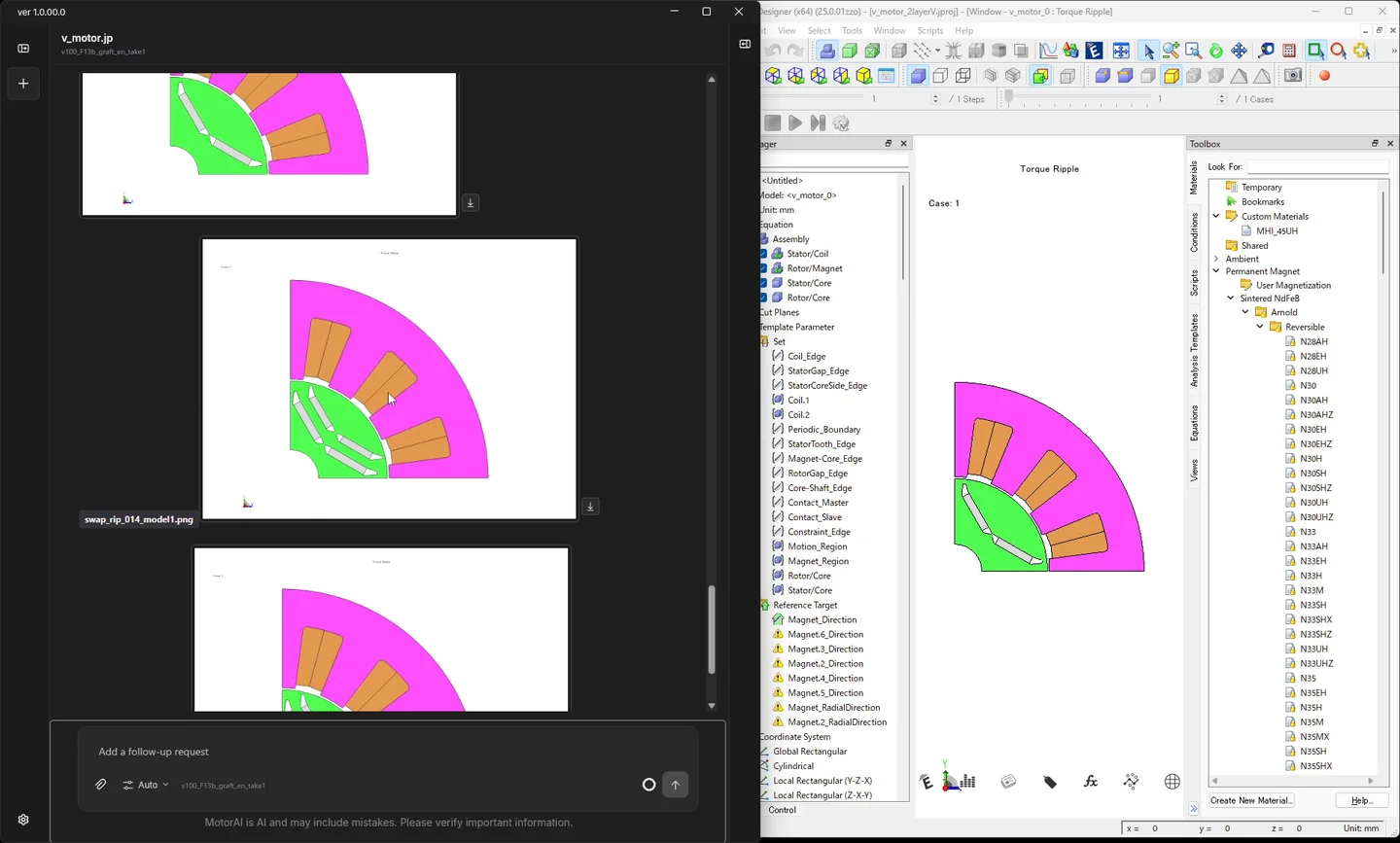Collapse the Permanent Magnet category
Screen dimensions: 1400x843
coord(1216,271)
